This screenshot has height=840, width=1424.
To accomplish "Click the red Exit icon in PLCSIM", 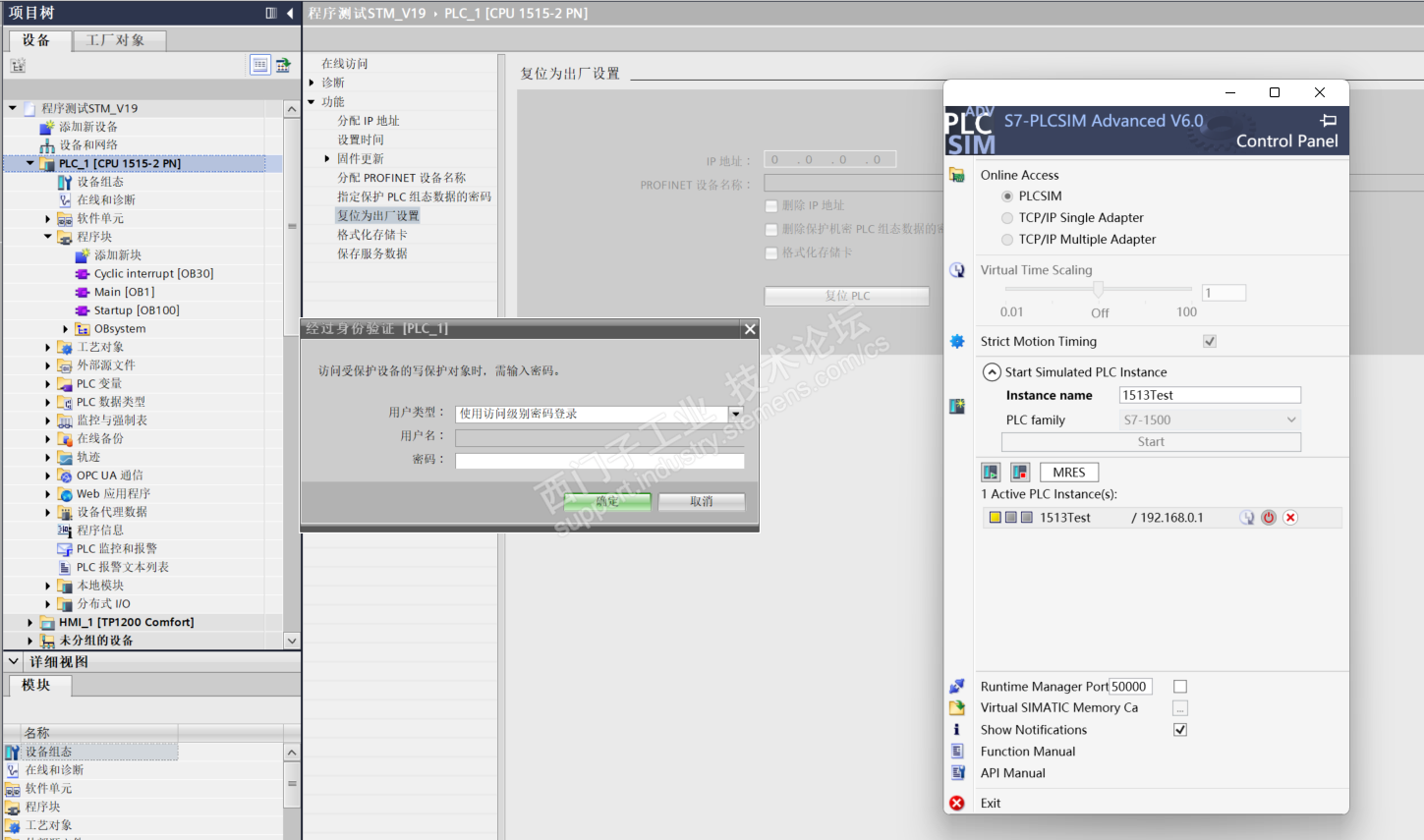I will click(x=956, y=803).
